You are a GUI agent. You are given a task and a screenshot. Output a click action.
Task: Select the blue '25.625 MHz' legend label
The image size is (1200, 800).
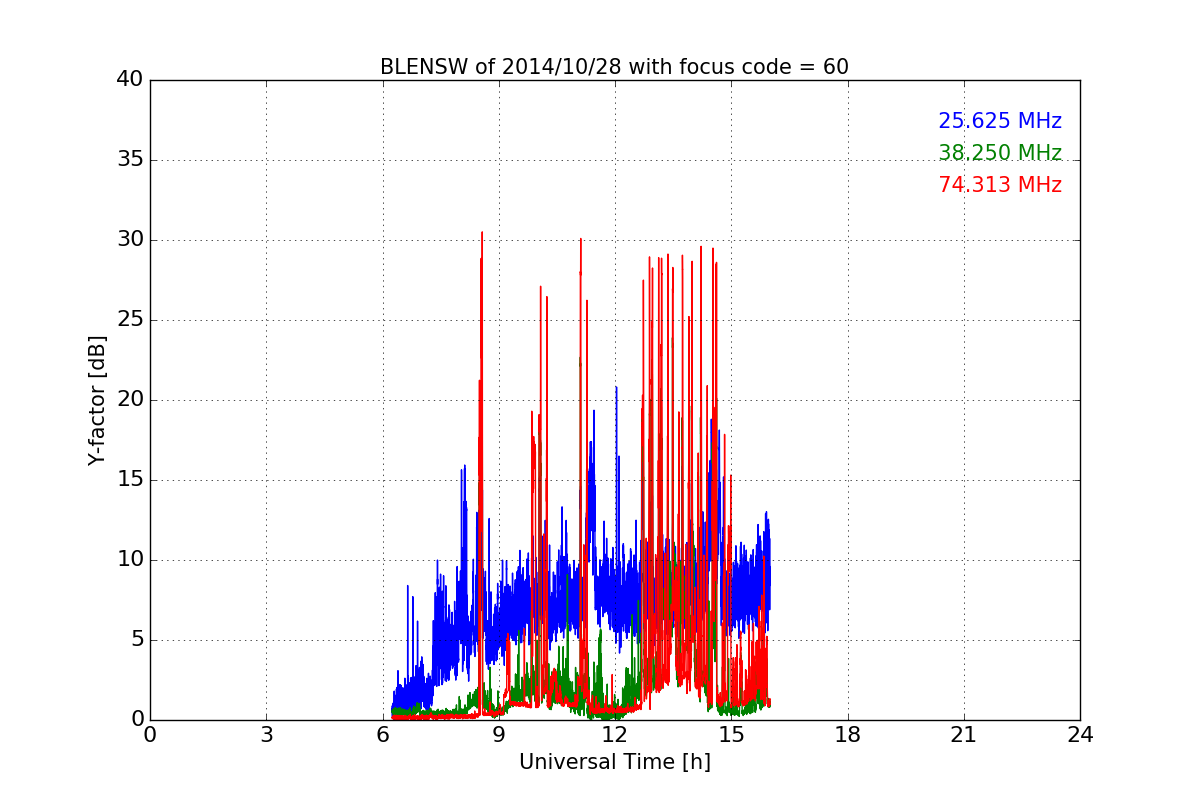tap(1000, 121)
